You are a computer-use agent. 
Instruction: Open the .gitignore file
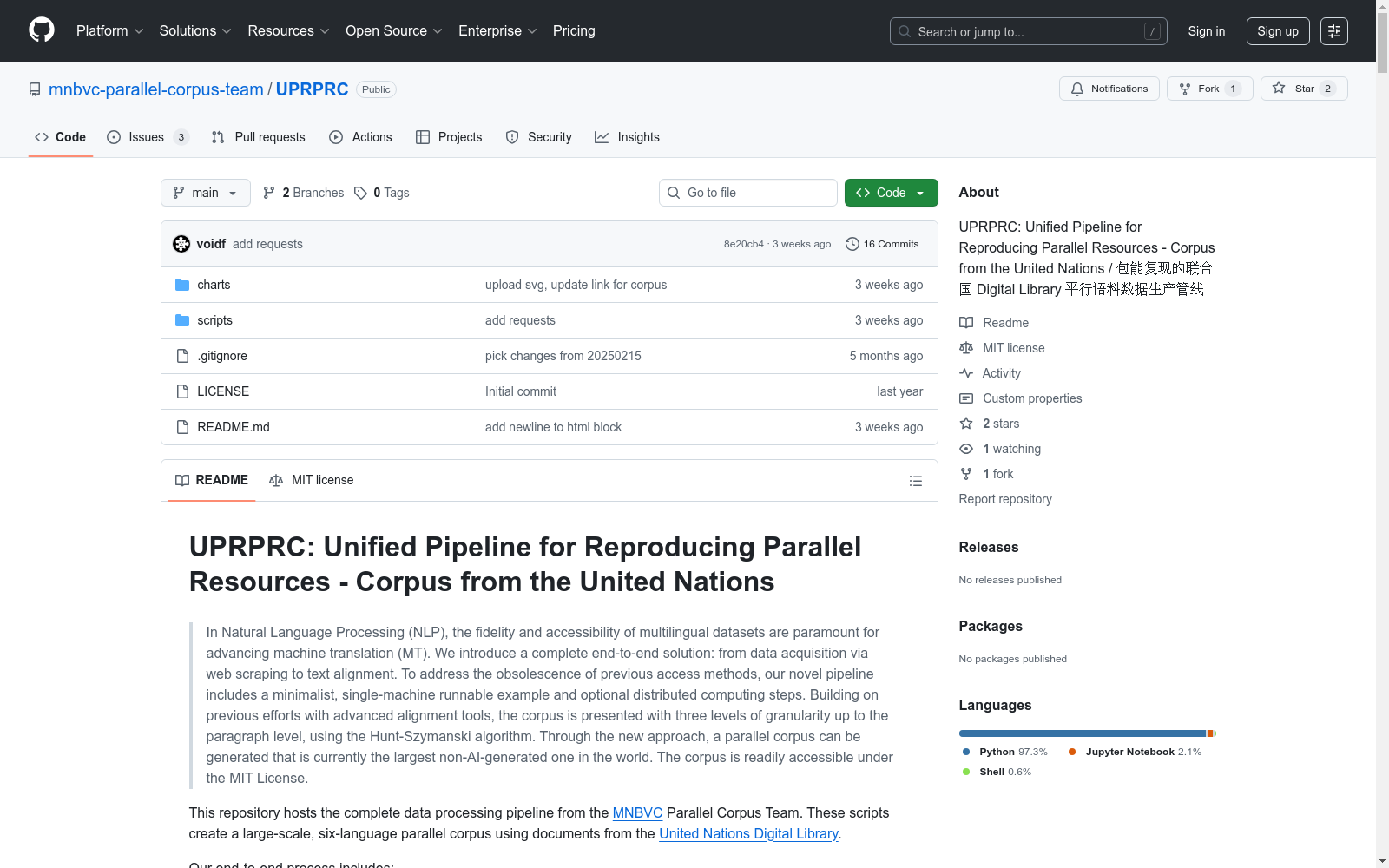click(x=222, y=356)
